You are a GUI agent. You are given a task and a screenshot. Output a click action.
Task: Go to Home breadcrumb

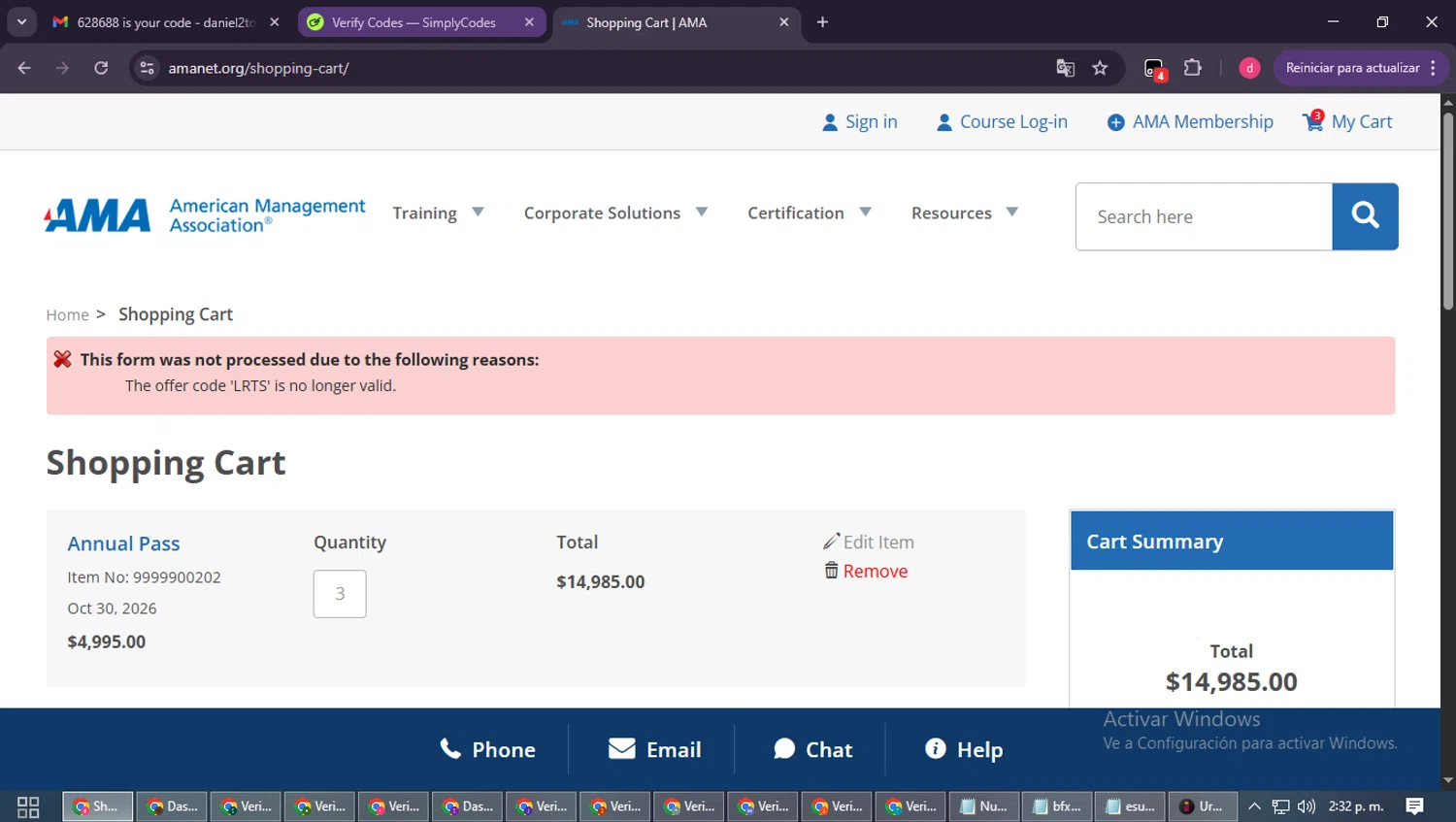pyautogui.click(x=67, y=314)
